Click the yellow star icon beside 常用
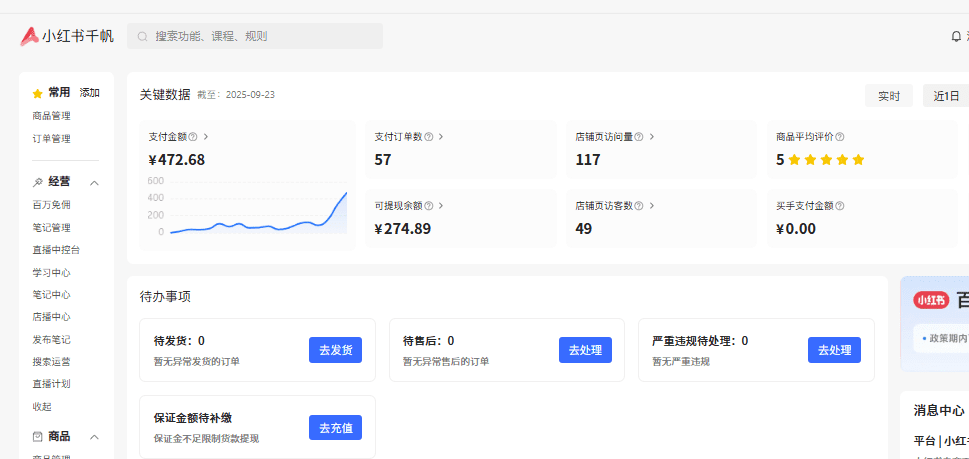This screenshot has height=459, width=969. pos(38,93)
